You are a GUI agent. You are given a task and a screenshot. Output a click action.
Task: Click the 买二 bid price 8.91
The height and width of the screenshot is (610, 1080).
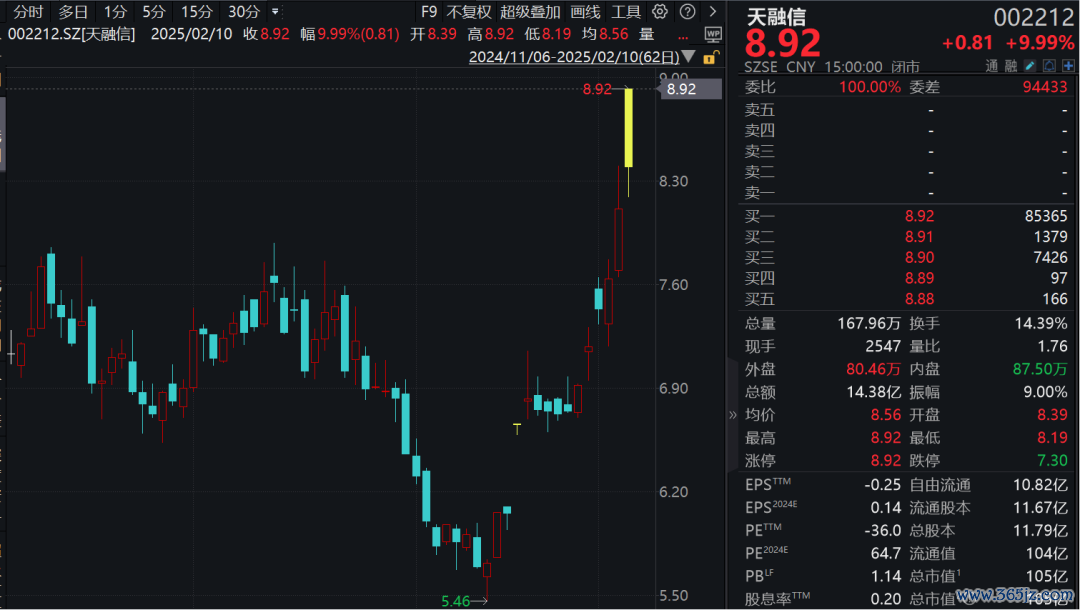[920, 237]
